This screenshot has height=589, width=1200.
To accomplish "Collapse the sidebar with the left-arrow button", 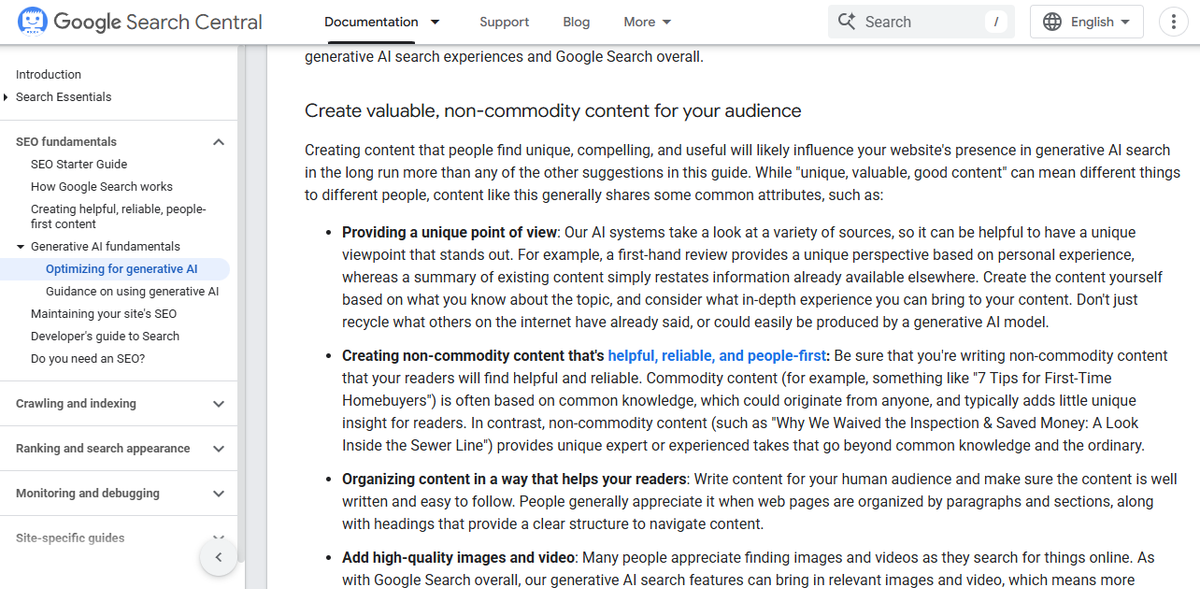I will (x=218, y=557).
